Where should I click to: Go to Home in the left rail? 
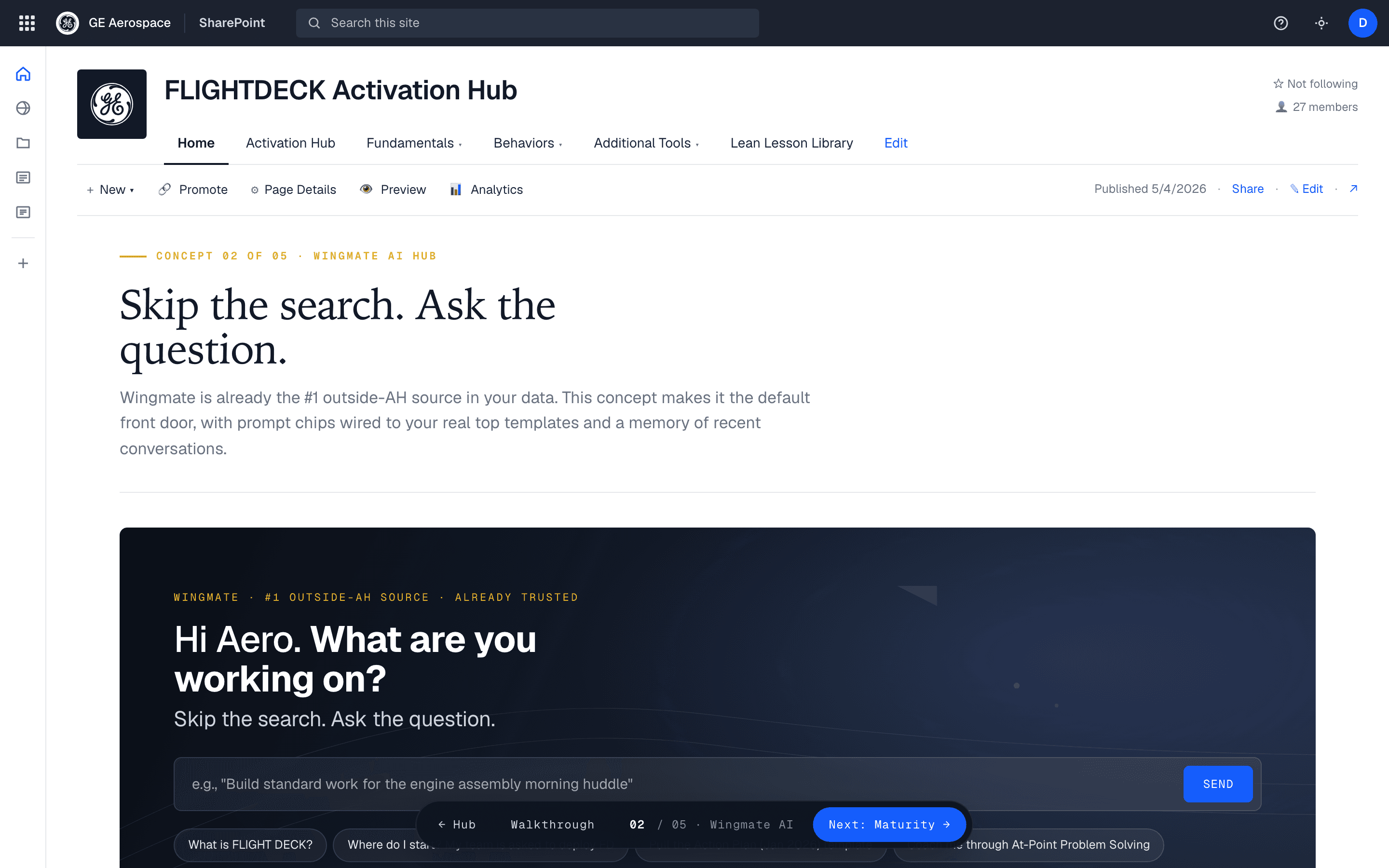click(23, 74)
